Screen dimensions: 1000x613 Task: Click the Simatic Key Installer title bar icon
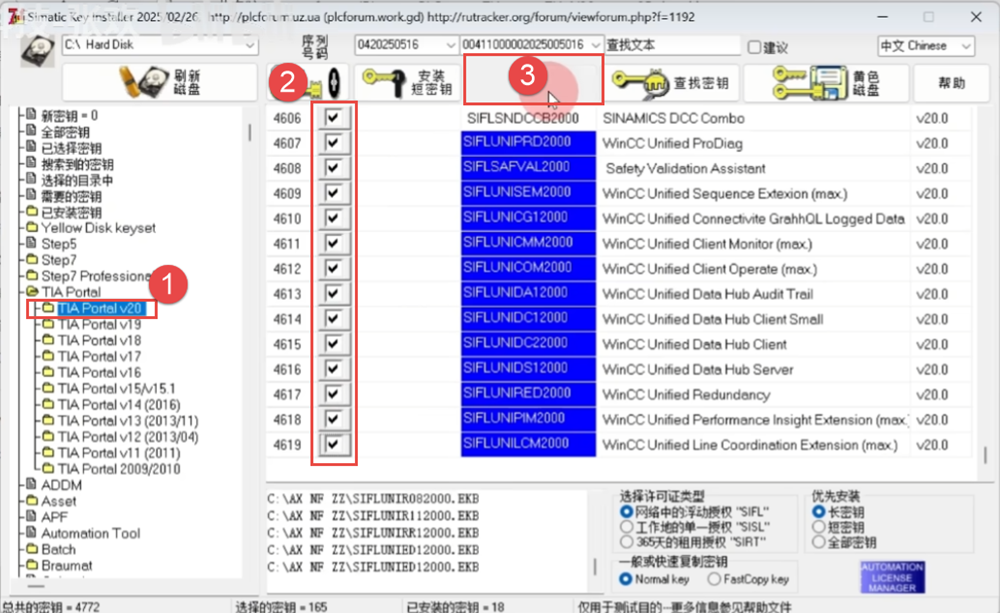(x=15, y=17)
